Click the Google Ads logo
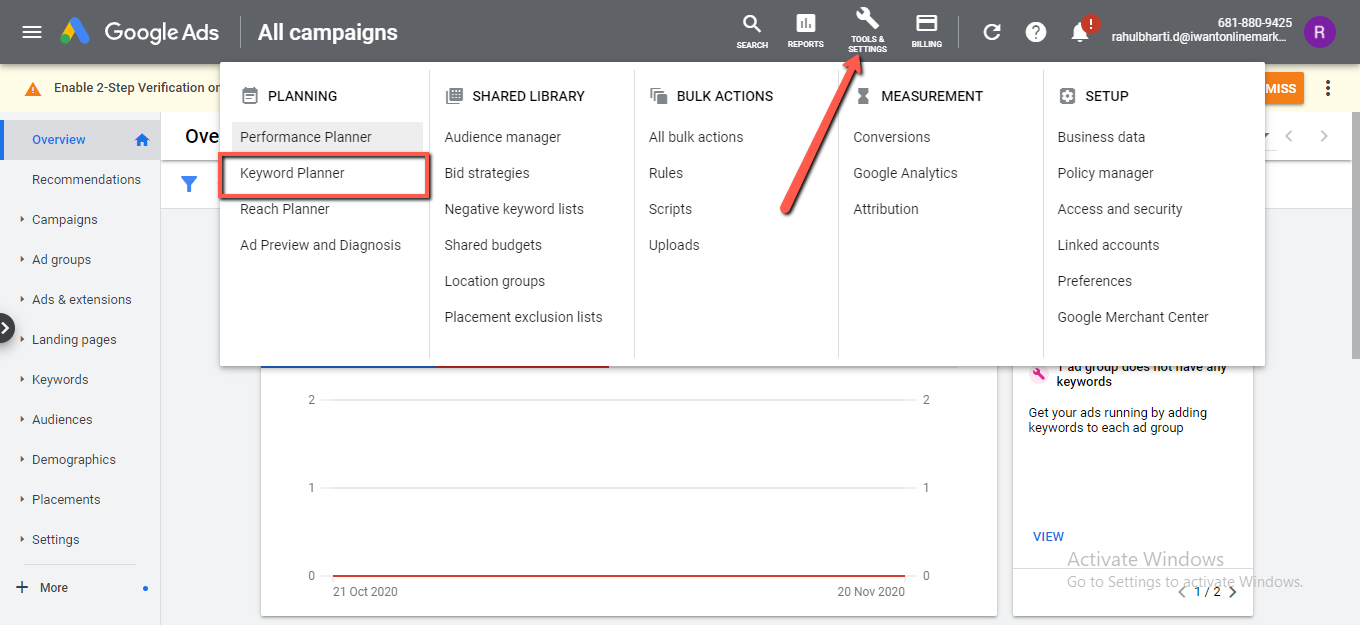1360x625 pixels. click(x=139, y=32)
